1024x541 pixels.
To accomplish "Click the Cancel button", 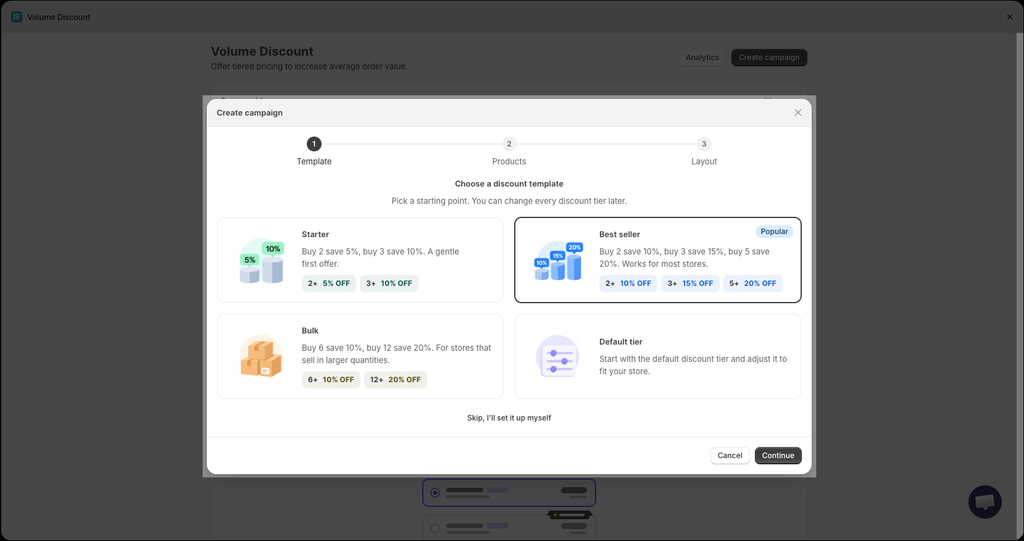I will click(729, 456).
